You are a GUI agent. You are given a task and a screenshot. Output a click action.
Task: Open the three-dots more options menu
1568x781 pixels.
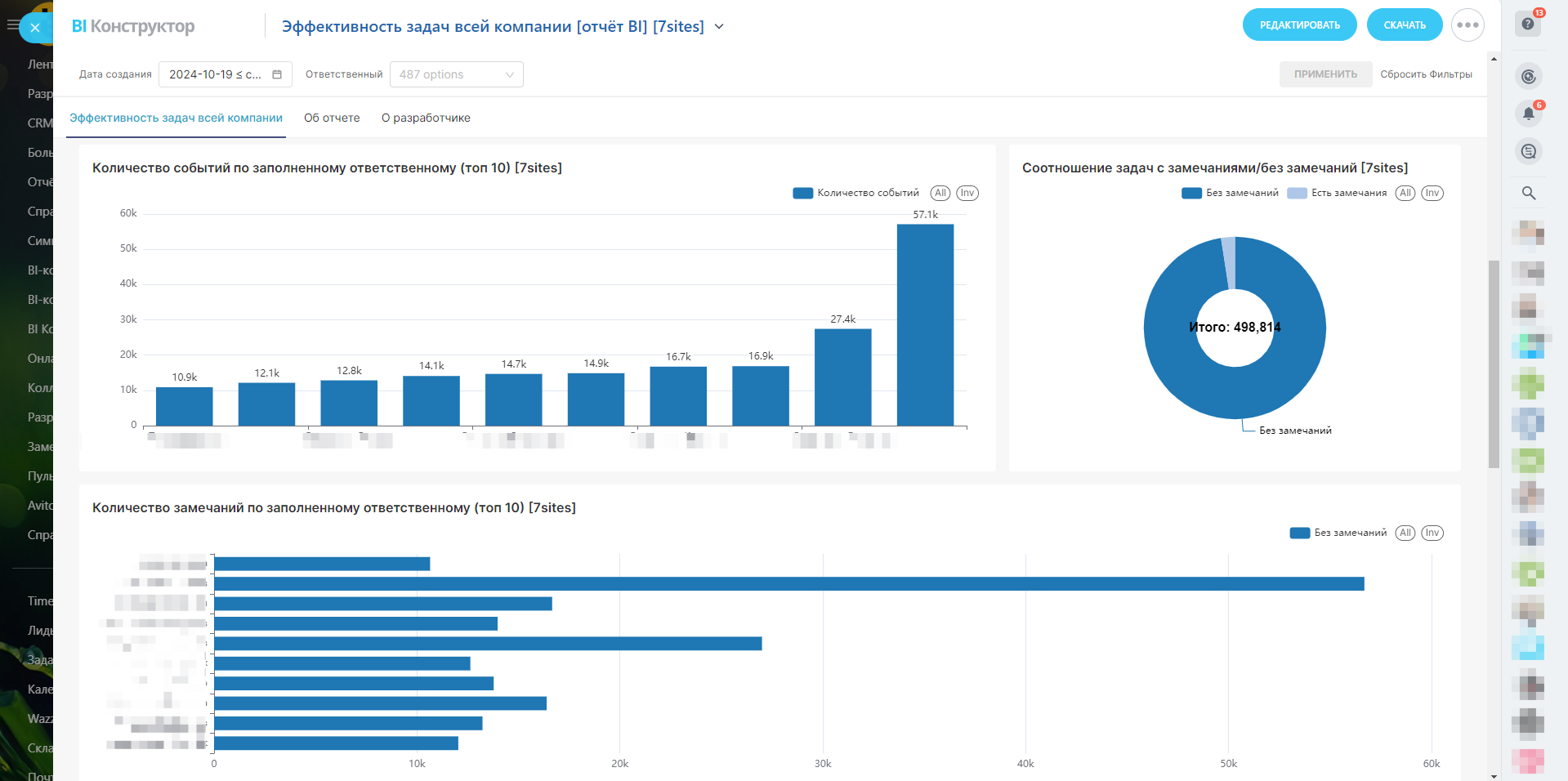(1467, 25)
